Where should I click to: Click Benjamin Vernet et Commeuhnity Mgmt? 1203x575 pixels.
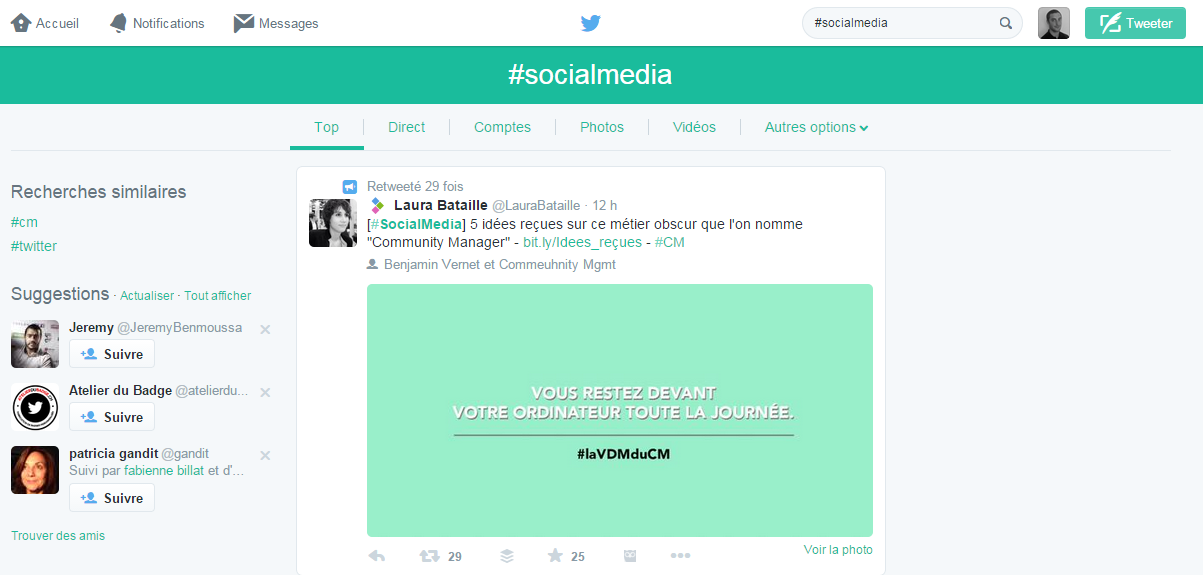point(501,264)
